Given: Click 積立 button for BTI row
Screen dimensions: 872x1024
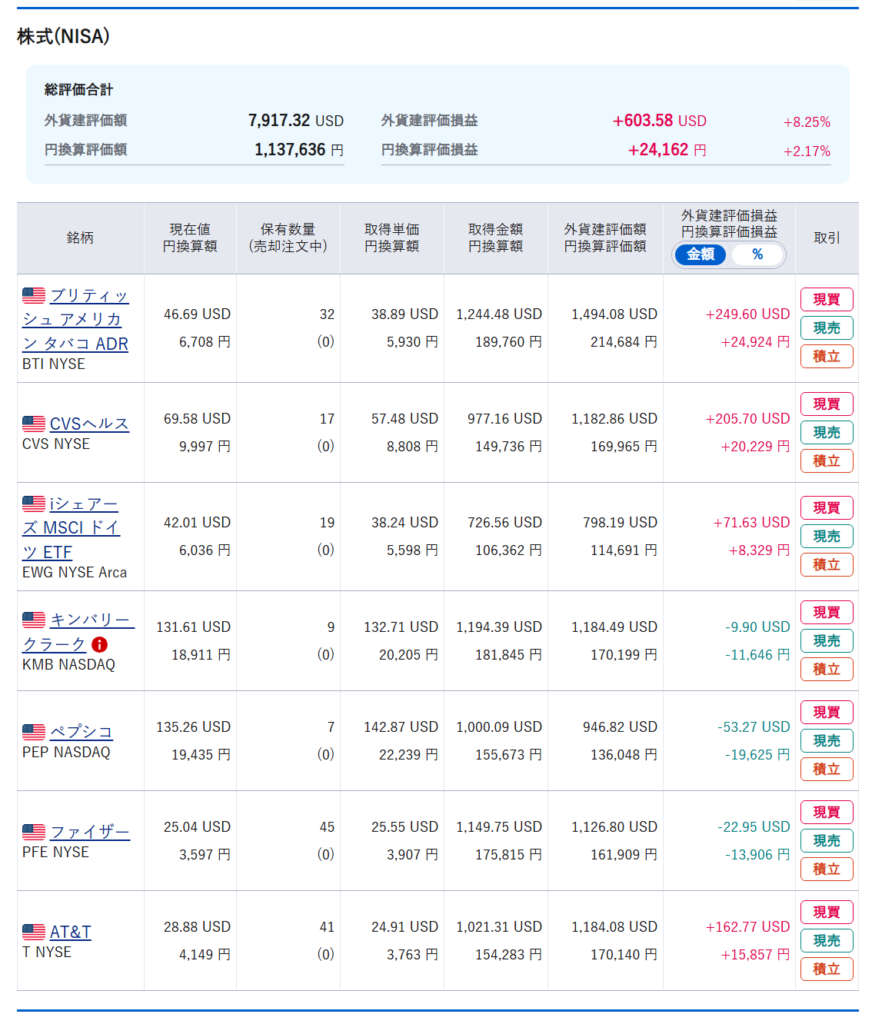Looking at the screenshot, I should [x=827, y=357].
